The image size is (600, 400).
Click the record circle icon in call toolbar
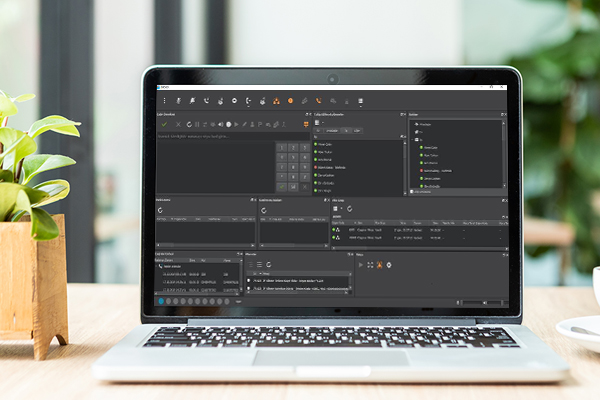(229, 124)
